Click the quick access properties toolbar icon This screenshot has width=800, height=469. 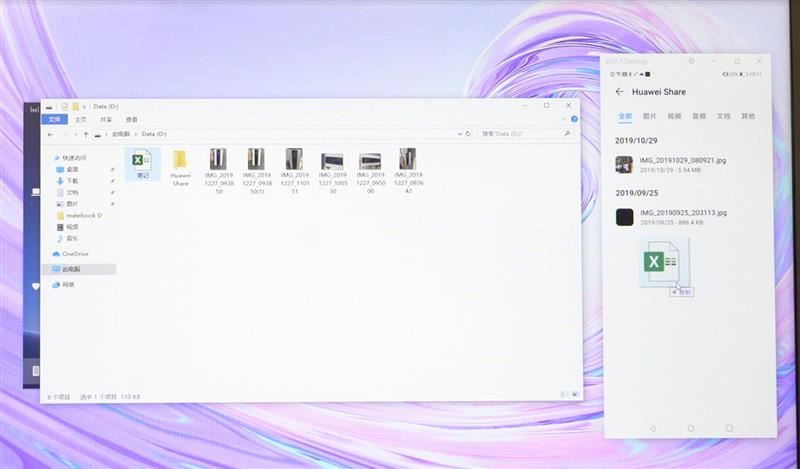[64, 106]
